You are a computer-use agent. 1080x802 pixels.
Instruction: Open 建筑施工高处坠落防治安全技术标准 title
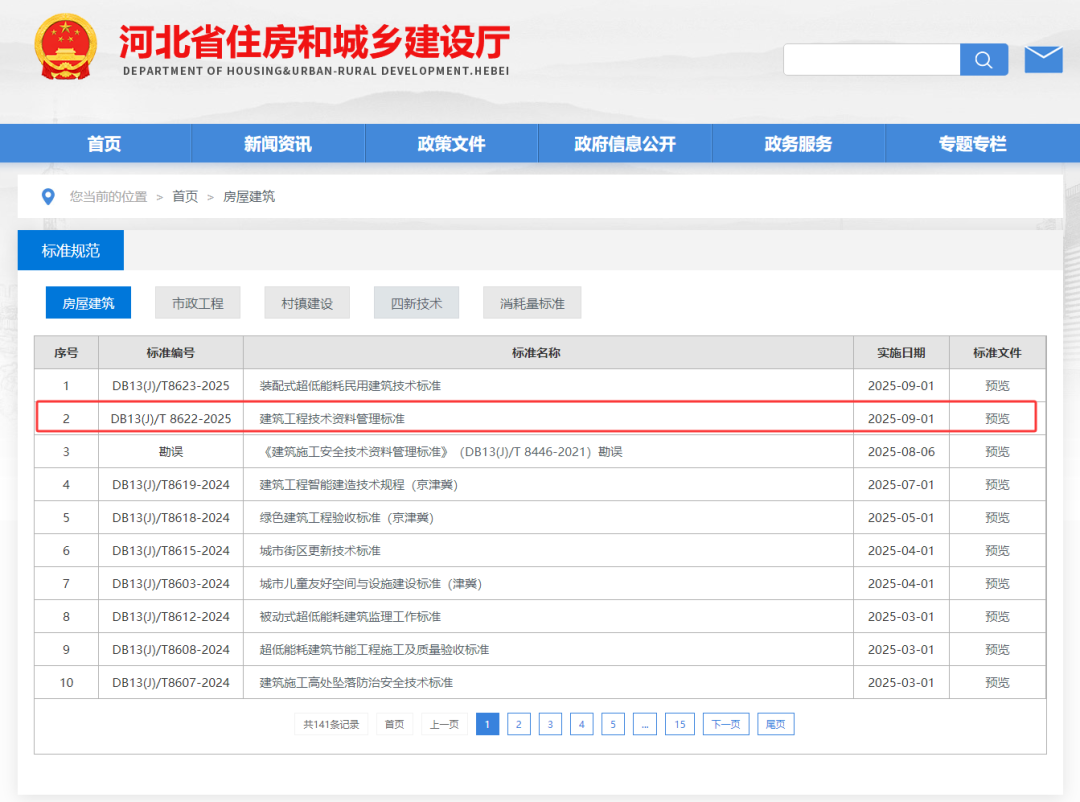pos(356,683)
